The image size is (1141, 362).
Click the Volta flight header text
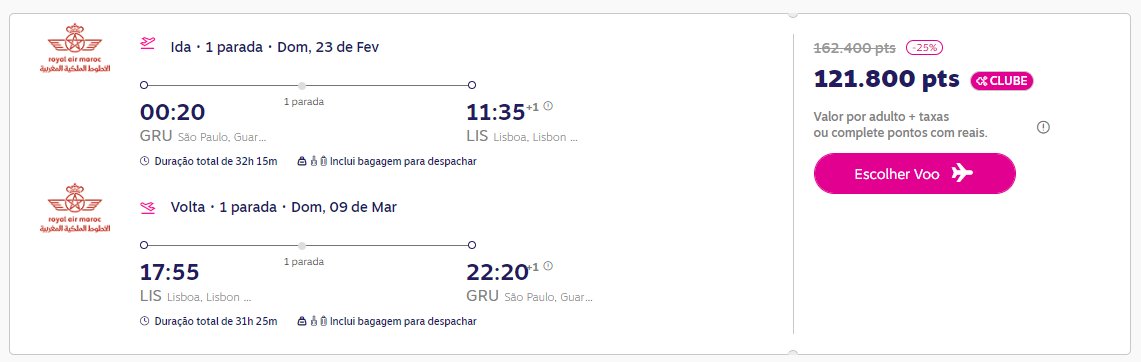click(284, 208)
